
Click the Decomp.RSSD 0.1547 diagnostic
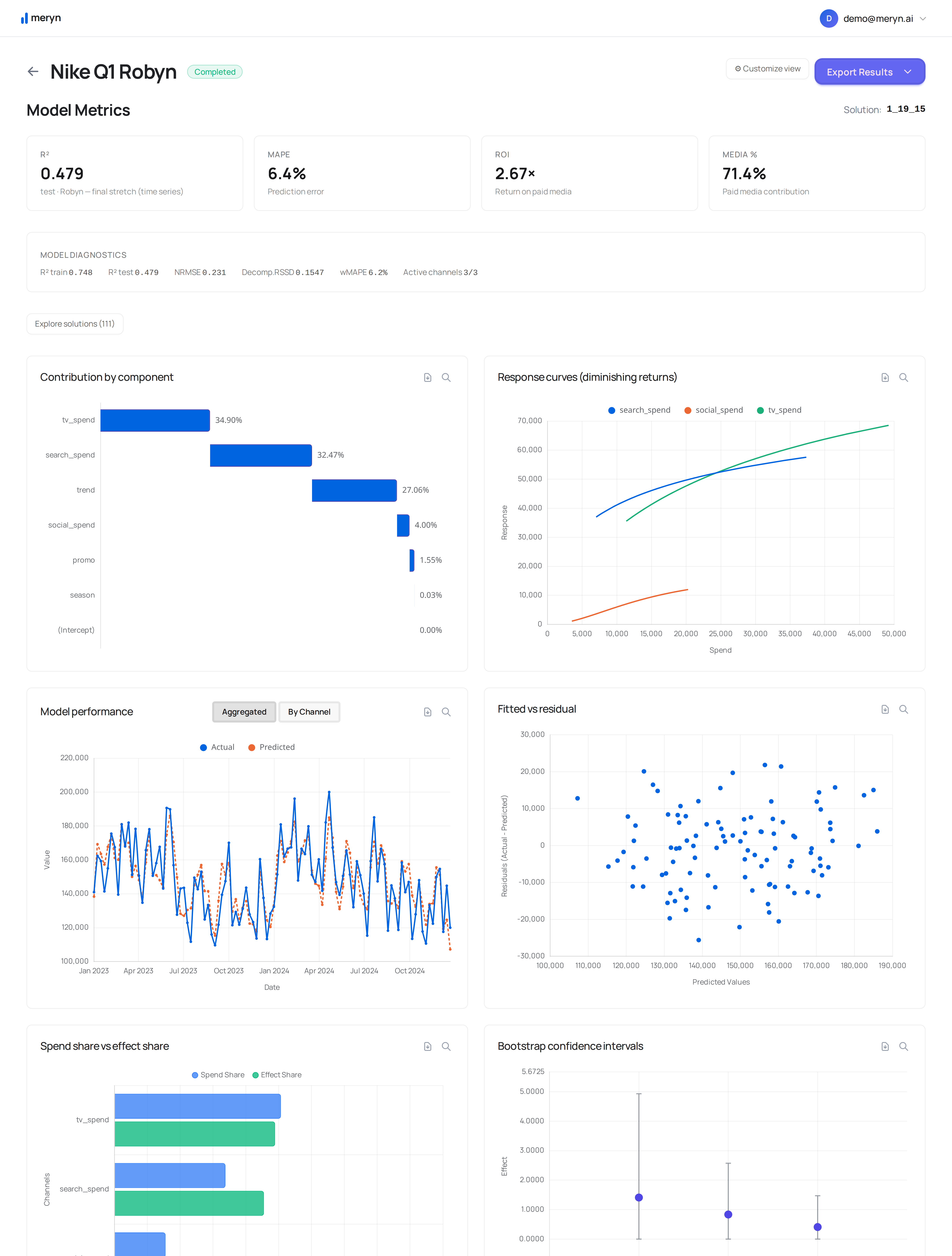tap(283, 273)
